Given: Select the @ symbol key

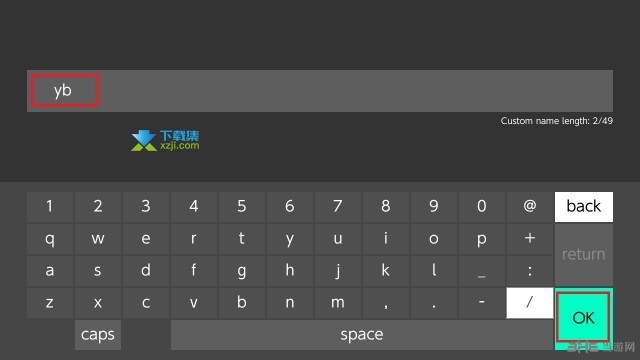Looking at the screenshot, I should (x=530, y=207).
